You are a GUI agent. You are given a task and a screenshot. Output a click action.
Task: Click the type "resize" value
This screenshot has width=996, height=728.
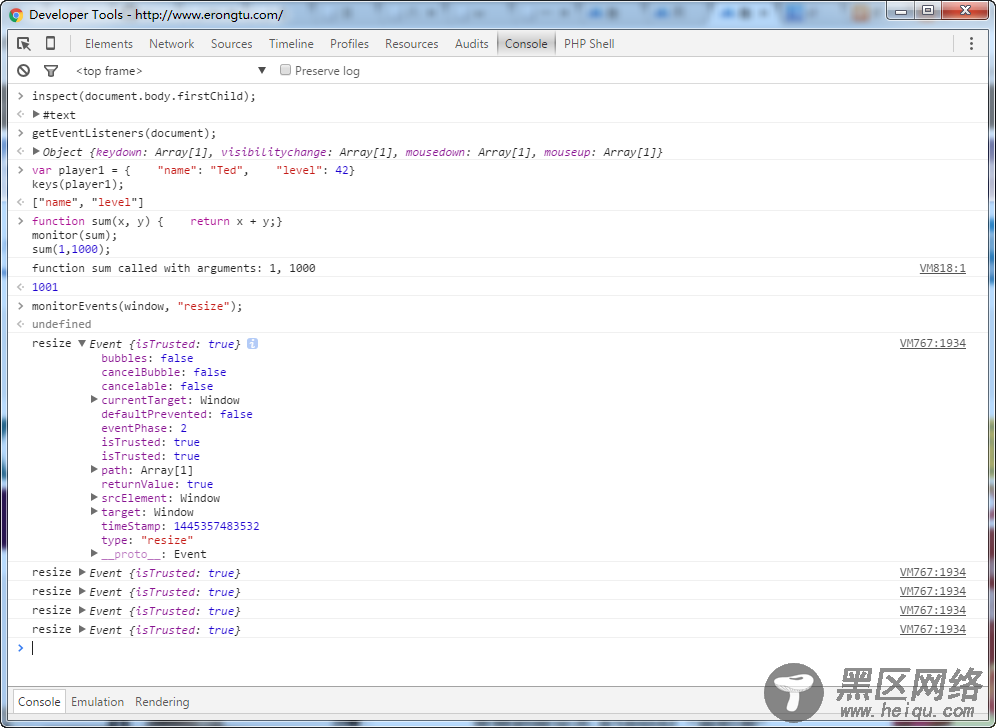166,540
